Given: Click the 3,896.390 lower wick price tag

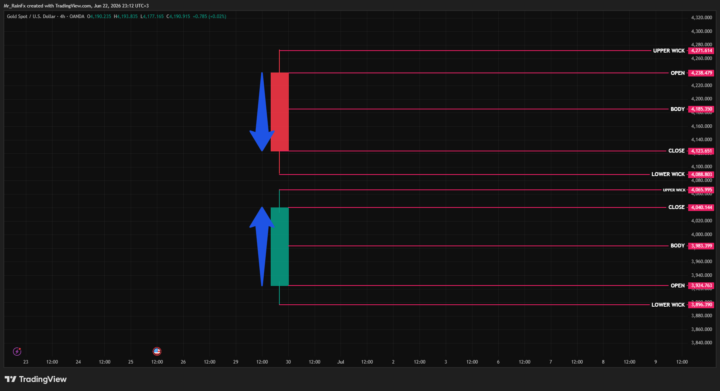Looking at the screenshot, I should [x=701, y=305].
